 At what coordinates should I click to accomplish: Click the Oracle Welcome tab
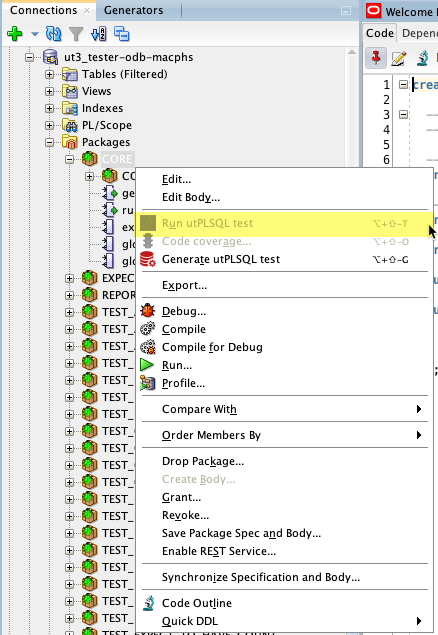[401, 11]
